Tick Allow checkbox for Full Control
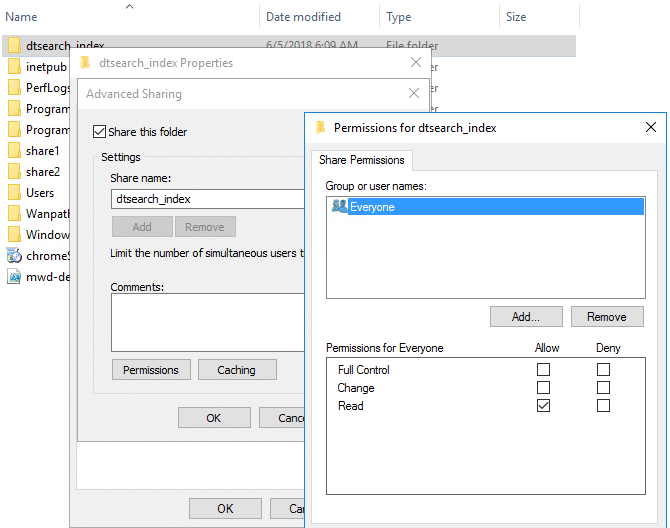The width and height of the screenshot is (670, 528). click(544, 370)
